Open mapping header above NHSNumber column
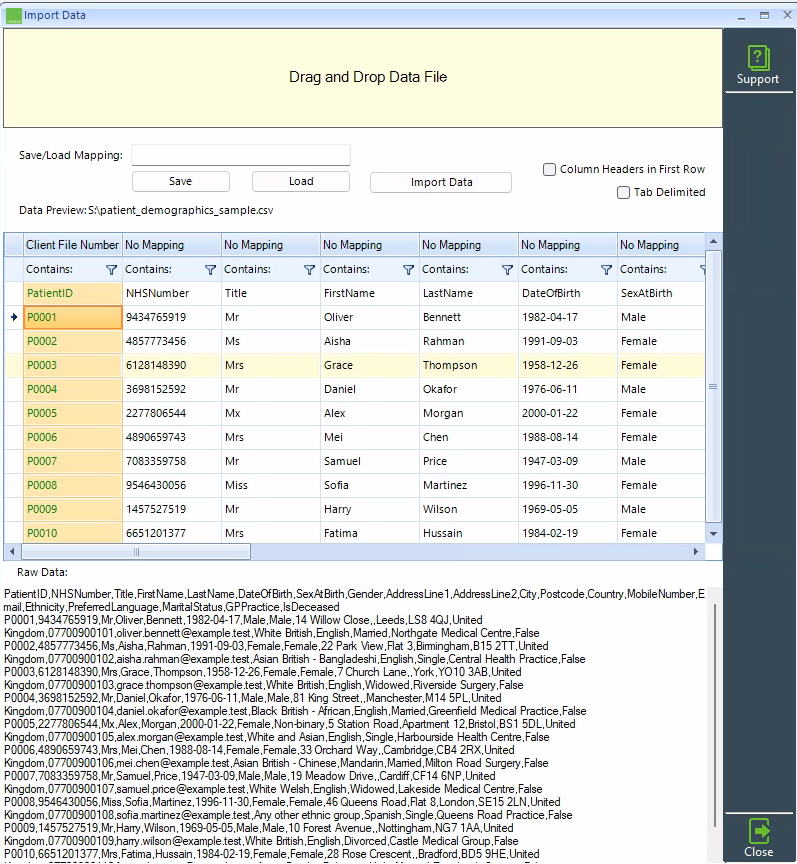The height and width of the screenshot is (864, 797). point(171,245)
